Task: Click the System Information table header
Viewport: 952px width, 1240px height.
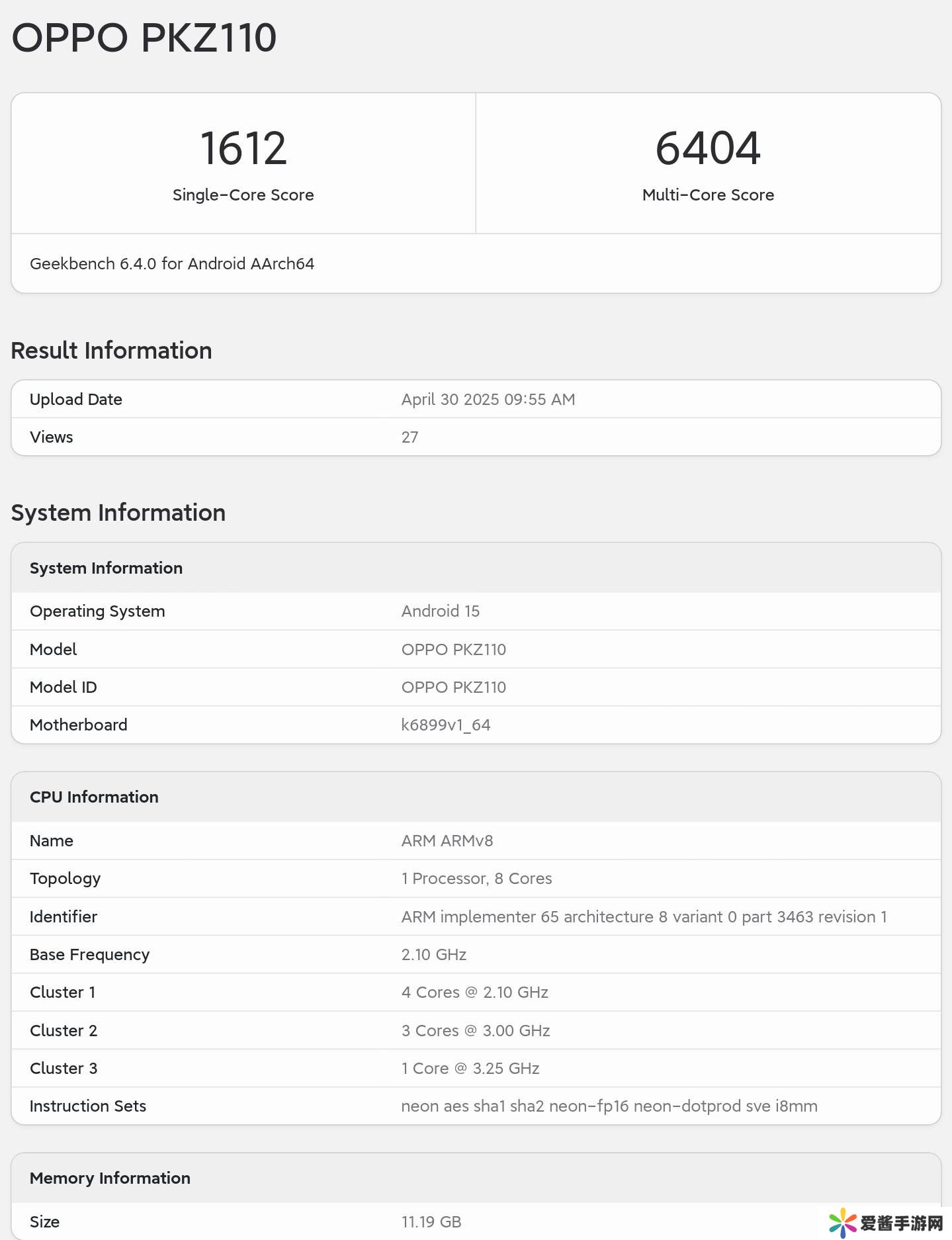Action: coord(106,568)
